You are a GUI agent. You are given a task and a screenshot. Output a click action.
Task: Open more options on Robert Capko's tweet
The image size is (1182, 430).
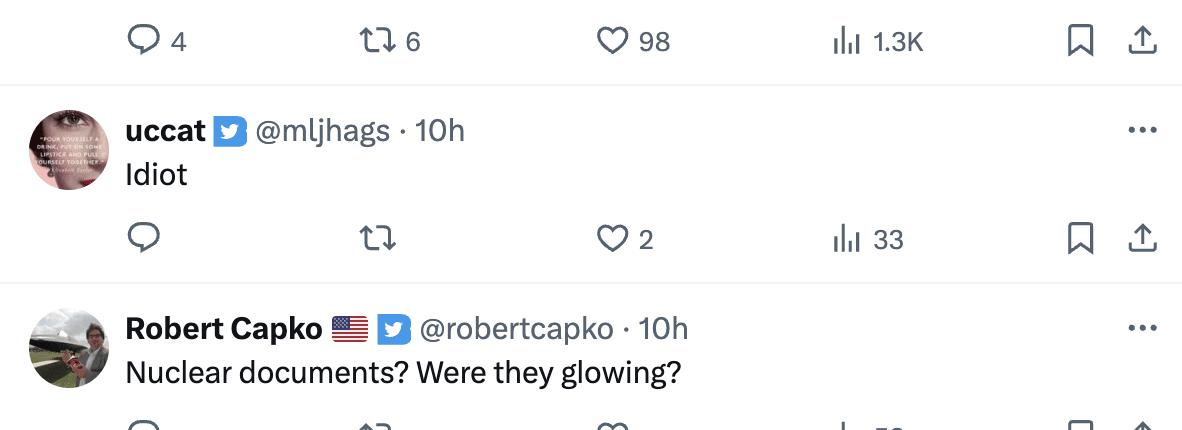[x=1141, y=328]
